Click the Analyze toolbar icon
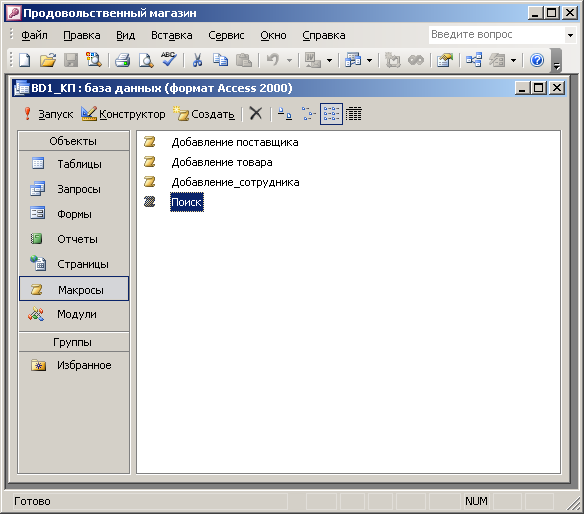The width and height of the screenshot is (584, 514). point(353,60)
